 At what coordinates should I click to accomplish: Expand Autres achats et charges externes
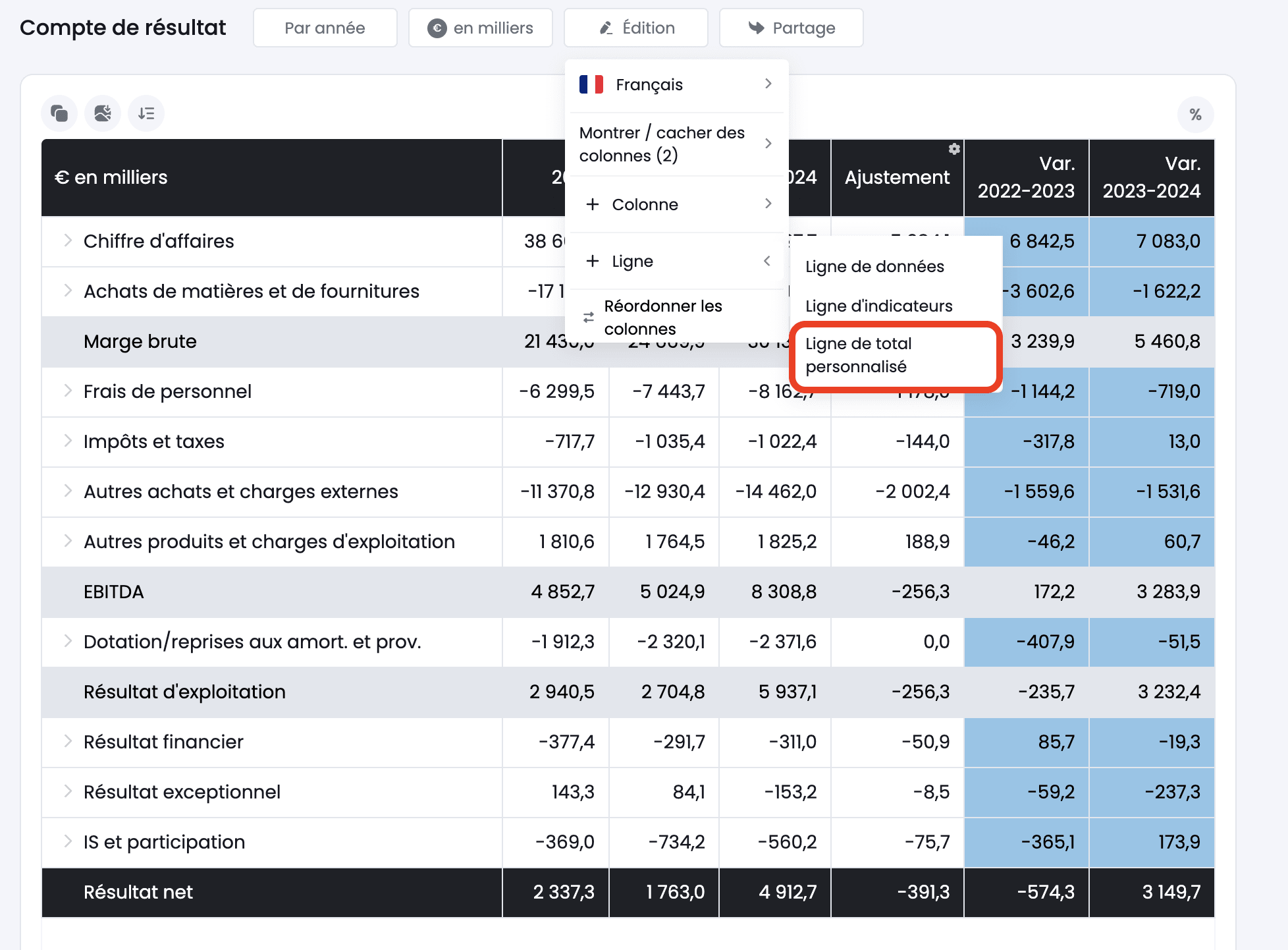point(68,491)
